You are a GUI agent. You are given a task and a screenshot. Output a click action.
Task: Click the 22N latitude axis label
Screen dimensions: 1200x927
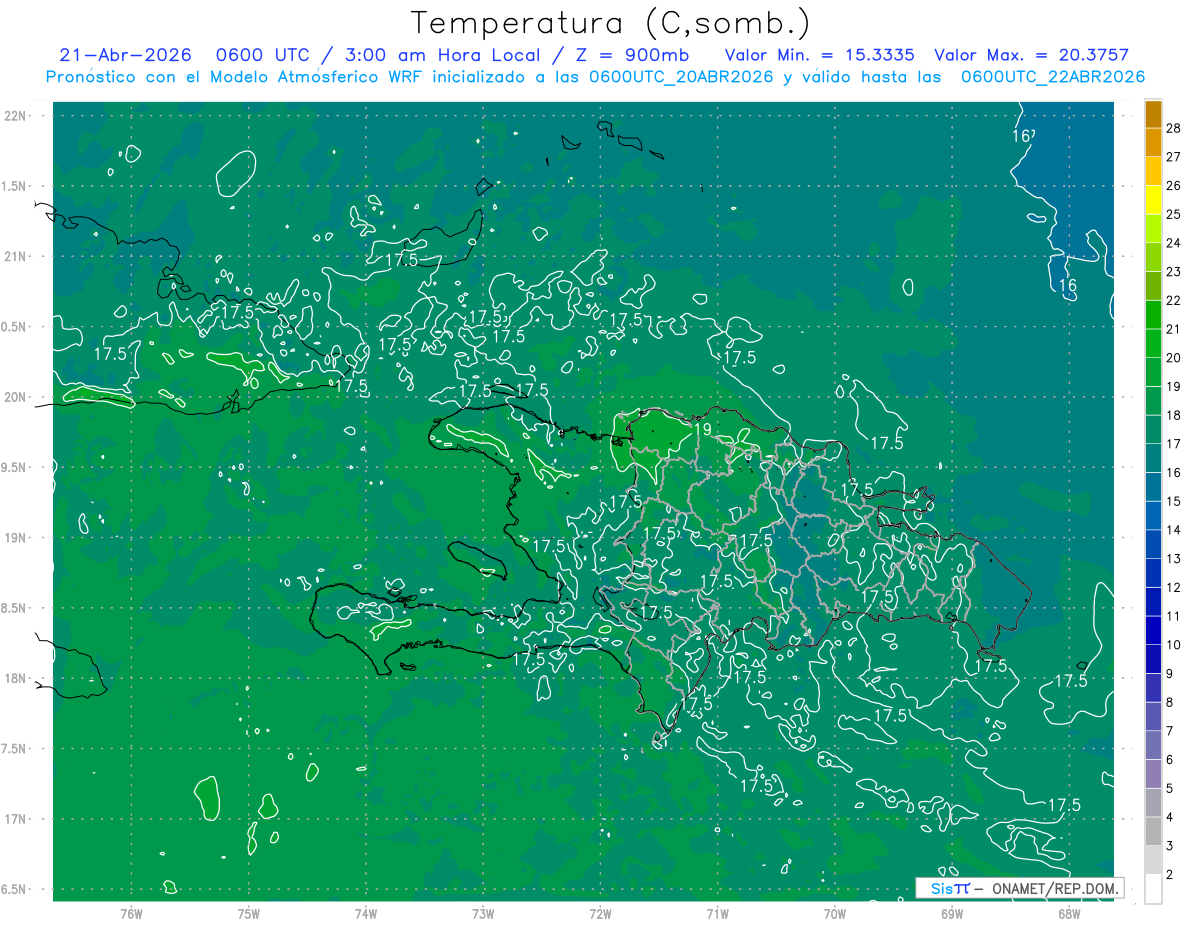coord(15,115)
